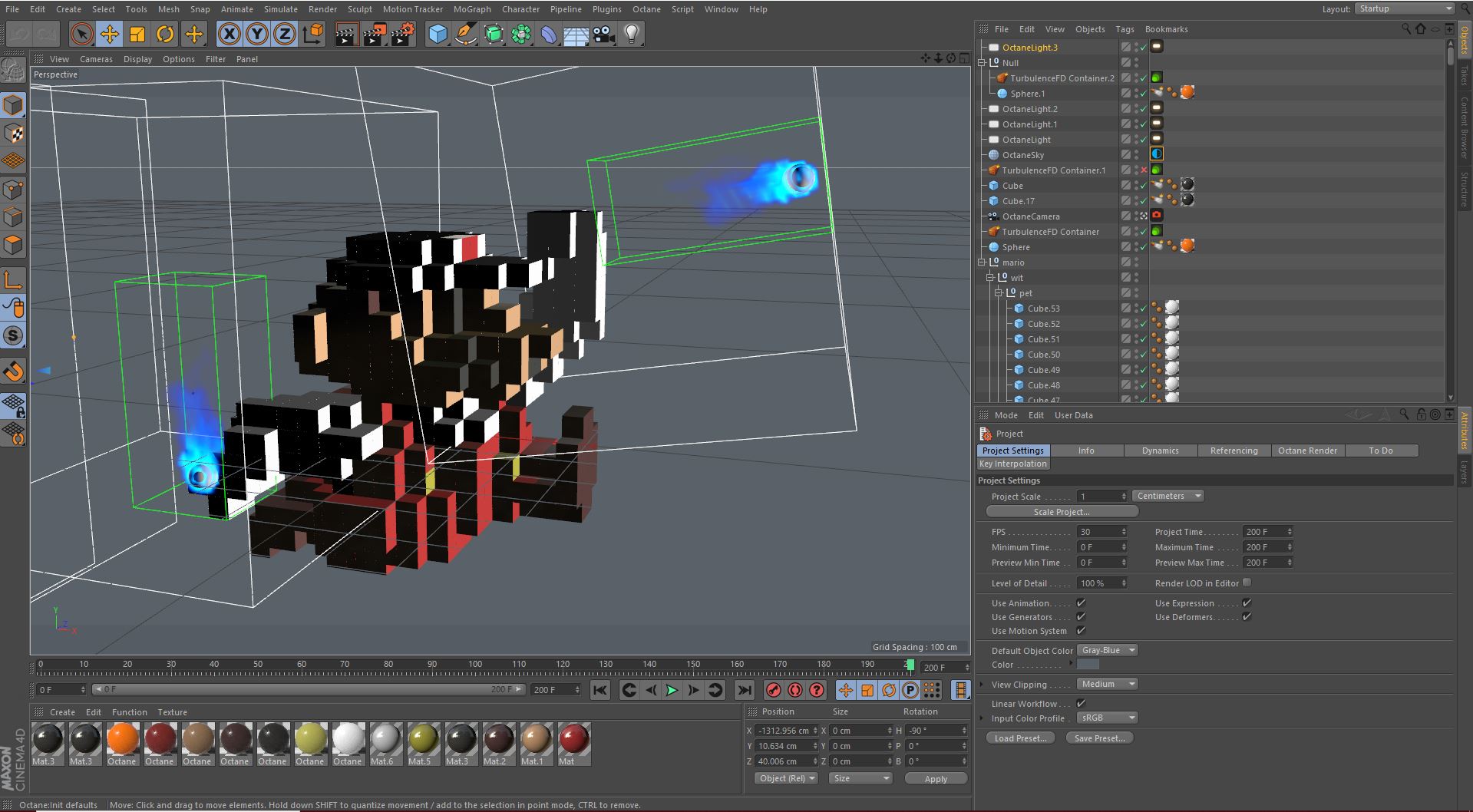
Task: Open the Input Color Profile sRGB dropdown
Action: 1107,718
